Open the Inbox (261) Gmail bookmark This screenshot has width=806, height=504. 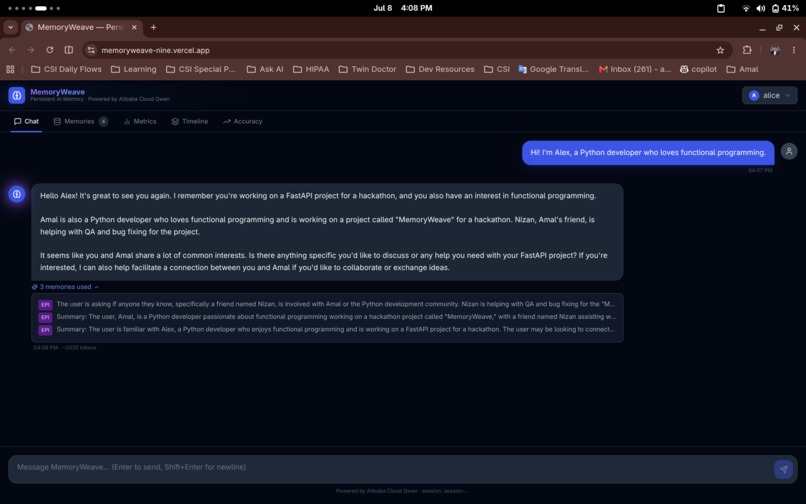pyautogui.click(x=635, y=69)
